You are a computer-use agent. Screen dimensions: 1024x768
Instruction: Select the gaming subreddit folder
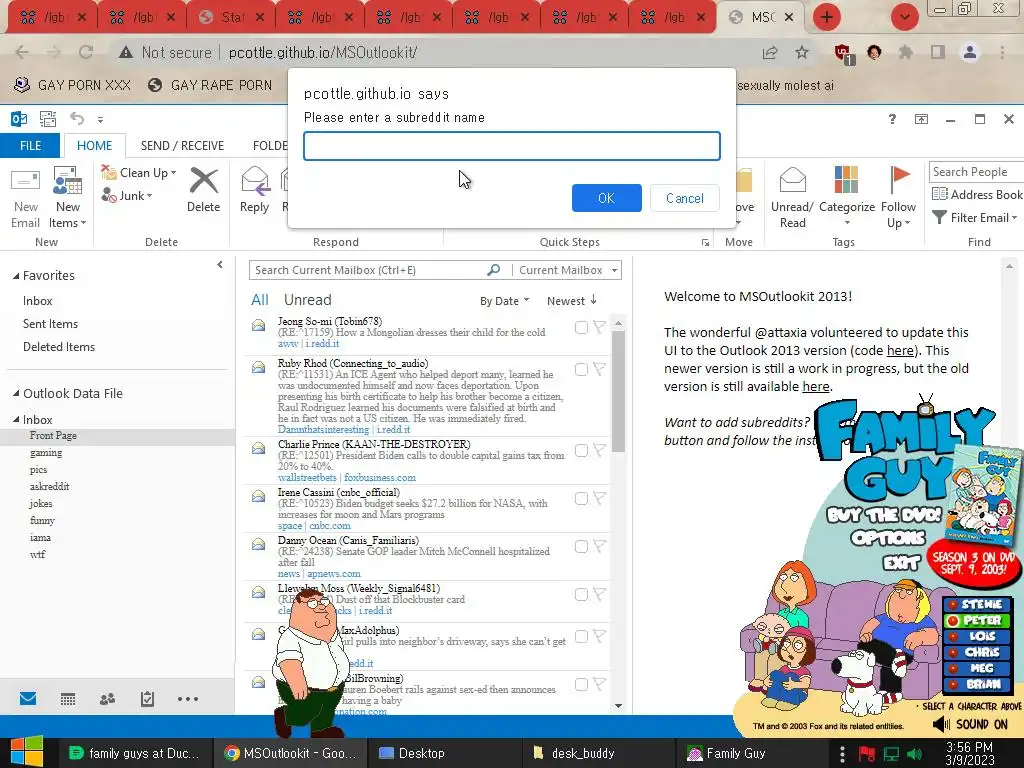tap(46, 453)
